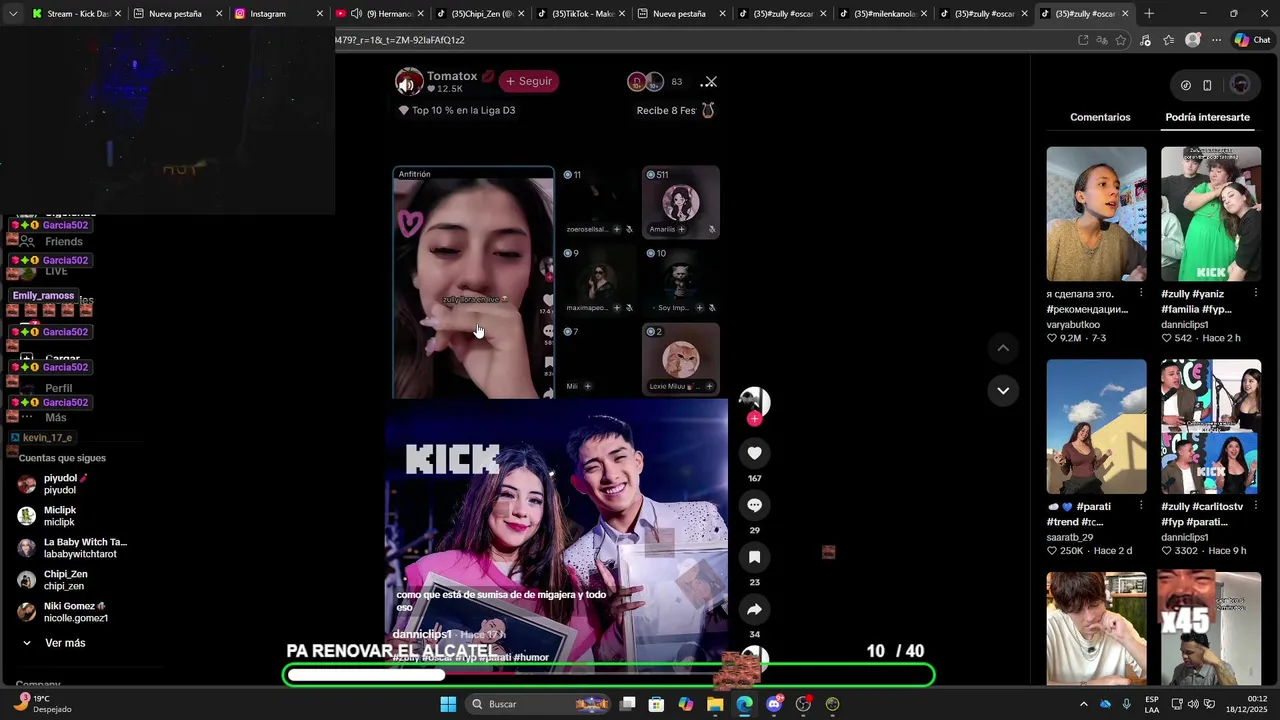The height and width of the screenshot is (720, 1280).
Task: Open the new tab plus button
Action: pyautogui.click(x=1149, y=14)
